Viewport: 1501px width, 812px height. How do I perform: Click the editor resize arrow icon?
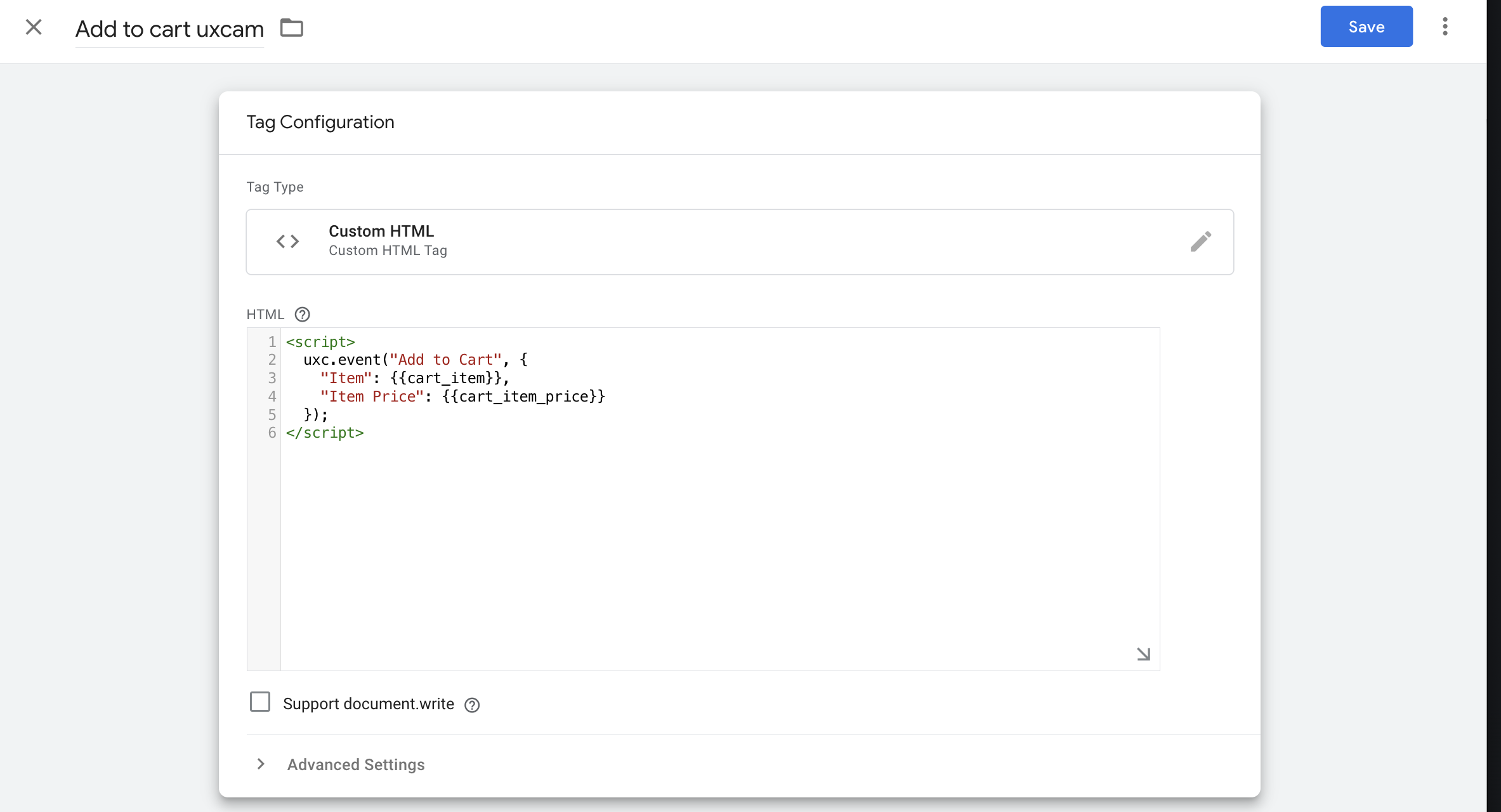point(1143,654)
